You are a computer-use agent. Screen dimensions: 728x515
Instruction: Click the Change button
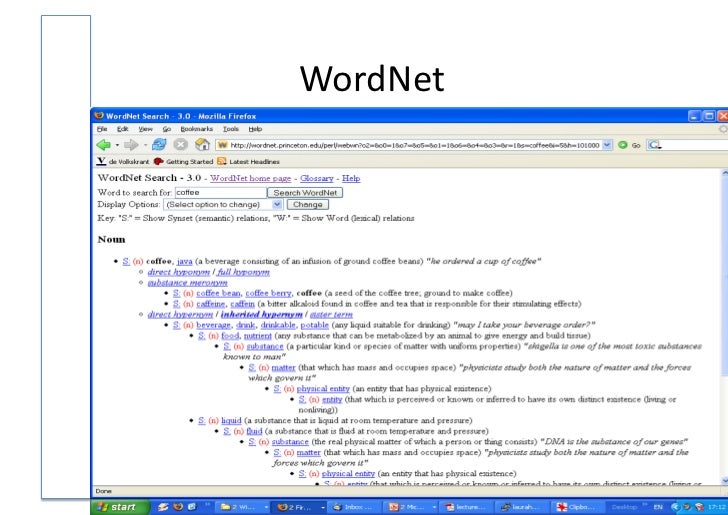point(307,204)
